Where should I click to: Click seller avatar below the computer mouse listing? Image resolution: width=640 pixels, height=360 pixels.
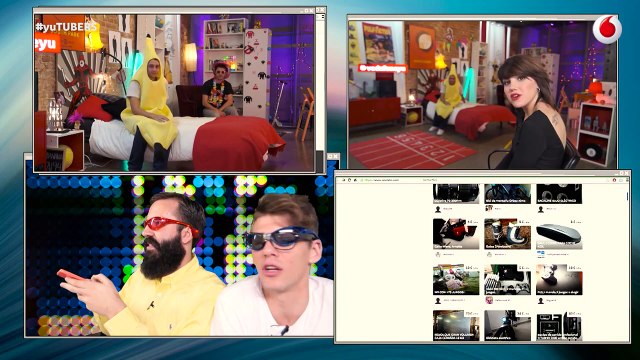click(541, 254)
